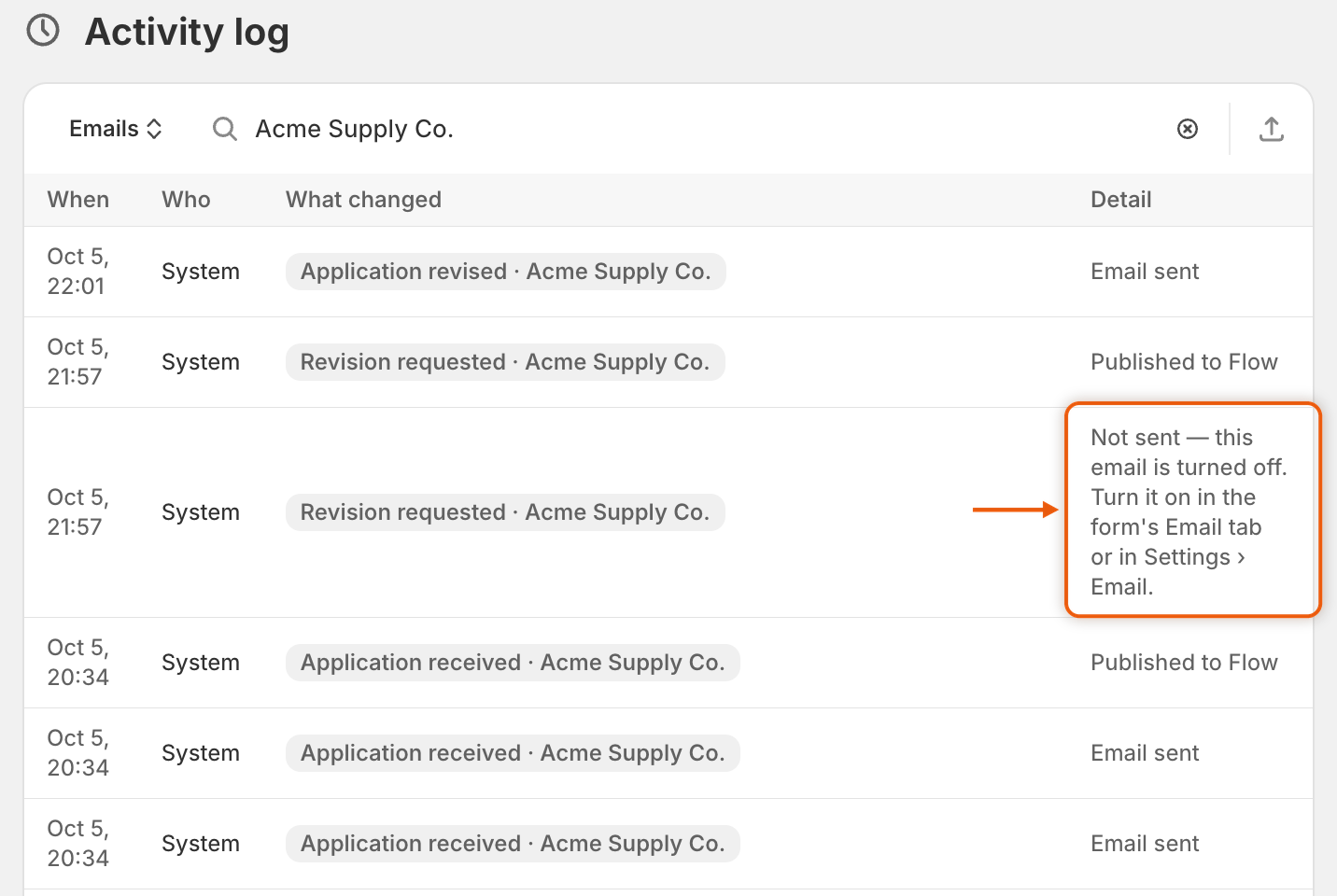Select the "Oct 5, 22:01" timestamp
Image resolution: width=1337 pixels, height=896 pixels.
coord(78,272)
